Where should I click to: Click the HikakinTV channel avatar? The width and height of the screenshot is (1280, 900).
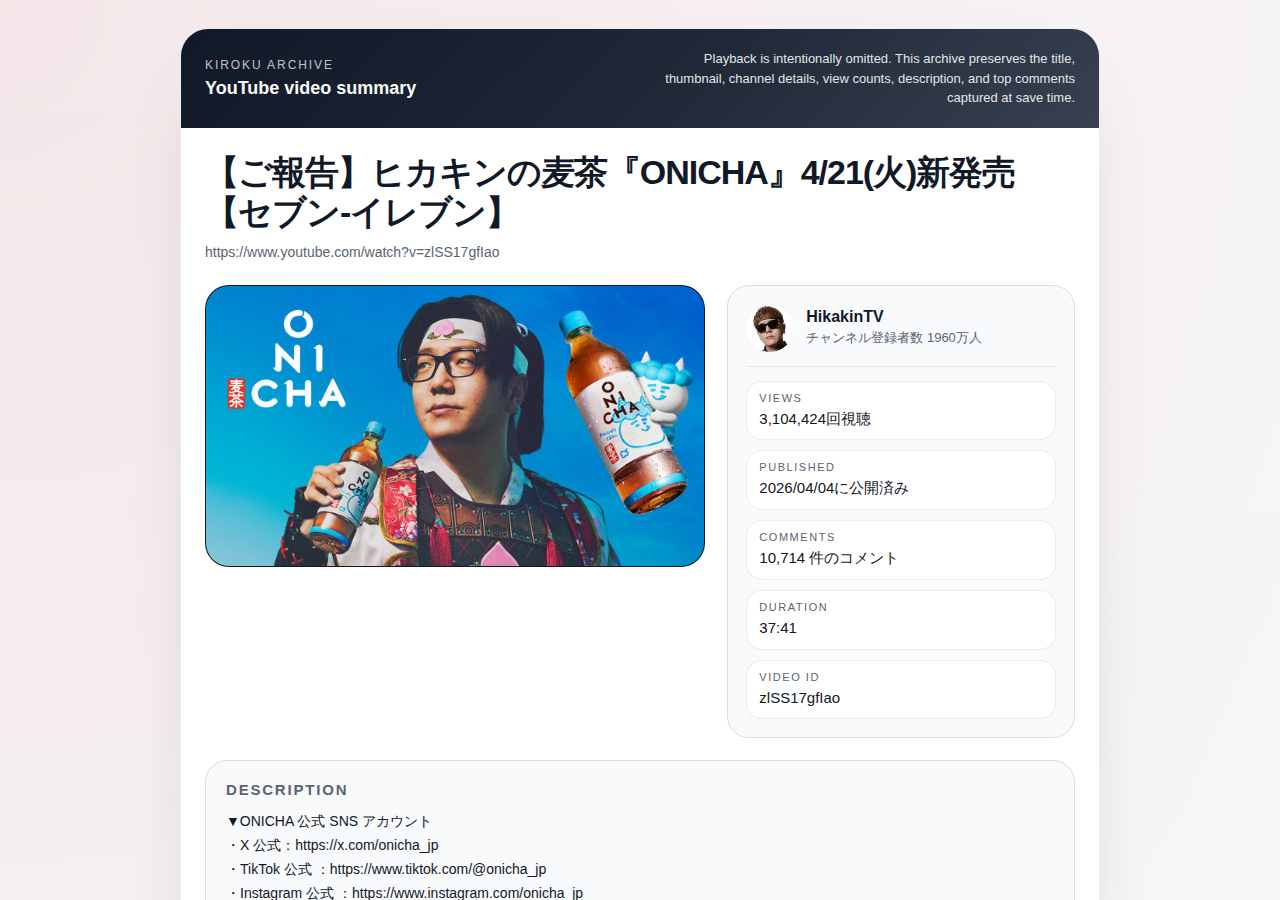[x=770, y=328]
